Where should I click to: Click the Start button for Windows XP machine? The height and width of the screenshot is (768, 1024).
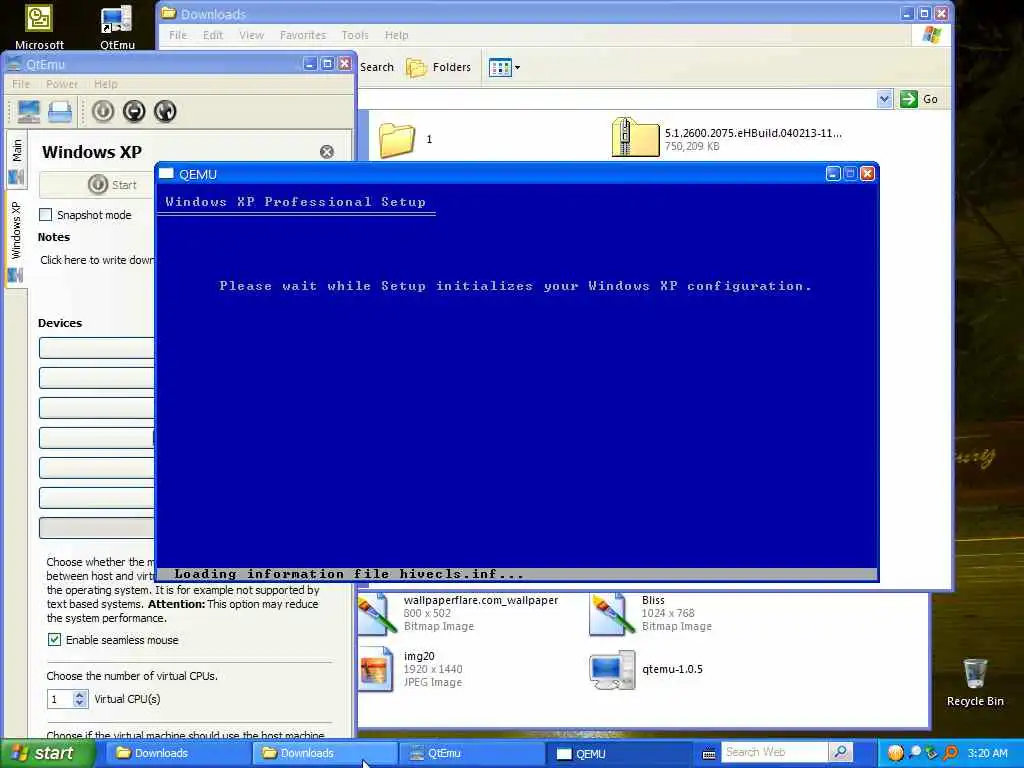pos(98,185)
